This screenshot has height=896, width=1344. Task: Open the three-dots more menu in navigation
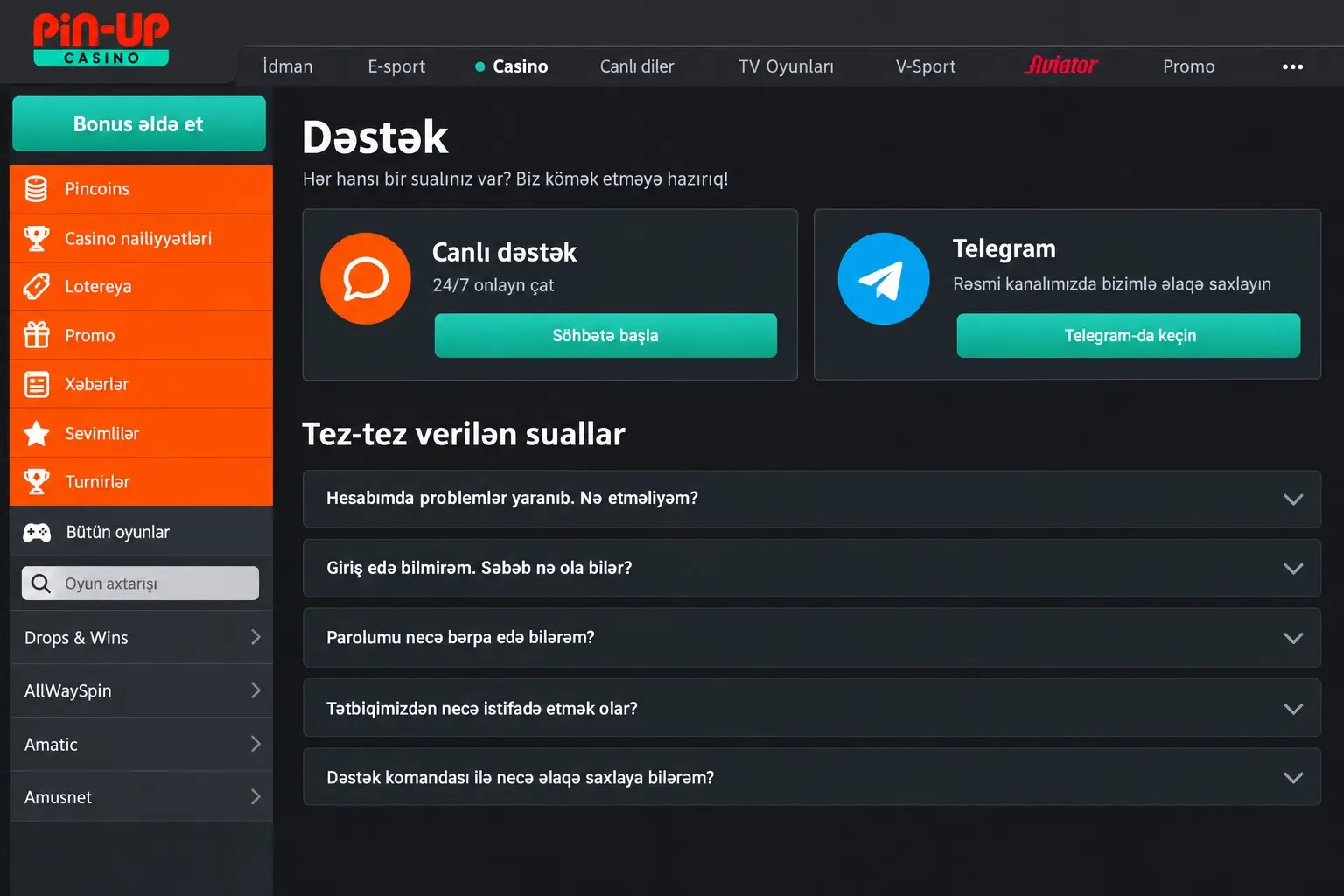(x=1292, y=66)
